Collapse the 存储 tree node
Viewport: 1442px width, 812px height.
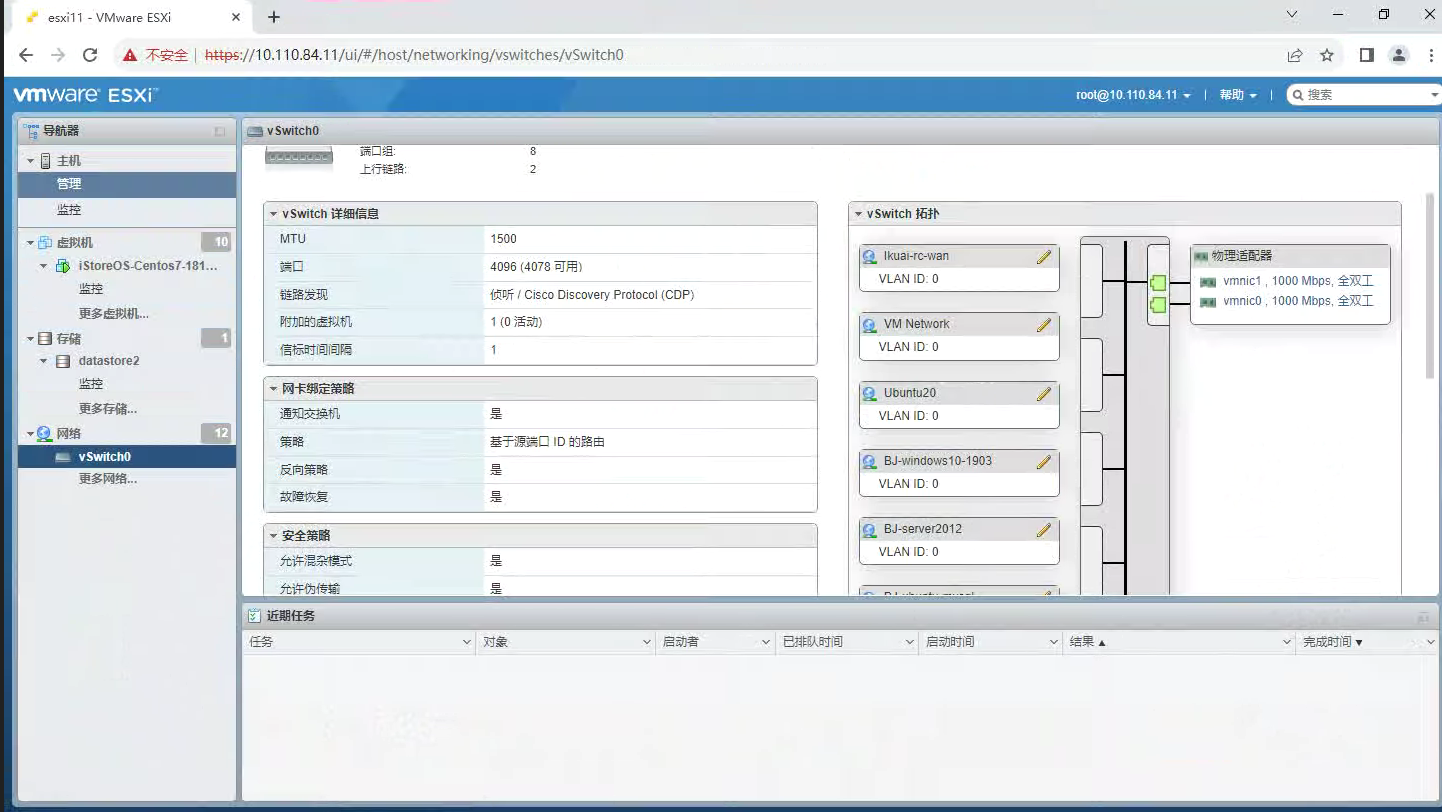31,339
